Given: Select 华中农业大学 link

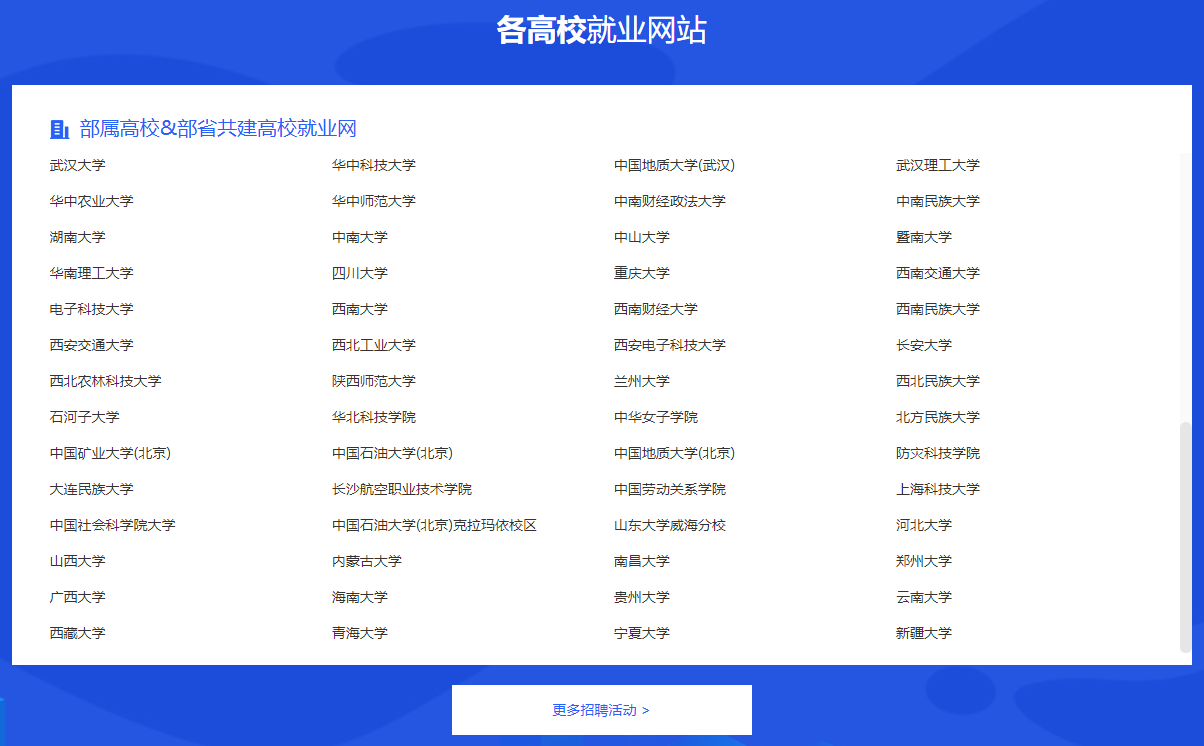Looking at the screenshot, I should (x=92, y=201).
